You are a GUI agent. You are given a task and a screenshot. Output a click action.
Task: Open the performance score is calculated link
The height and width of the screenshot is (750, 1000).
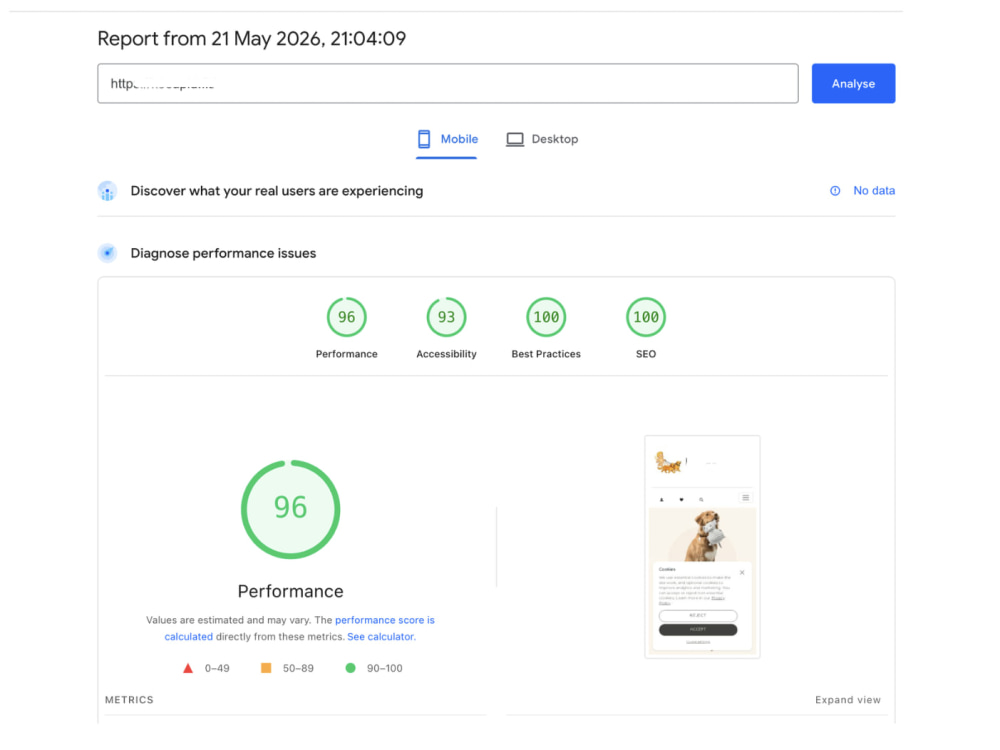coord(300,628)
